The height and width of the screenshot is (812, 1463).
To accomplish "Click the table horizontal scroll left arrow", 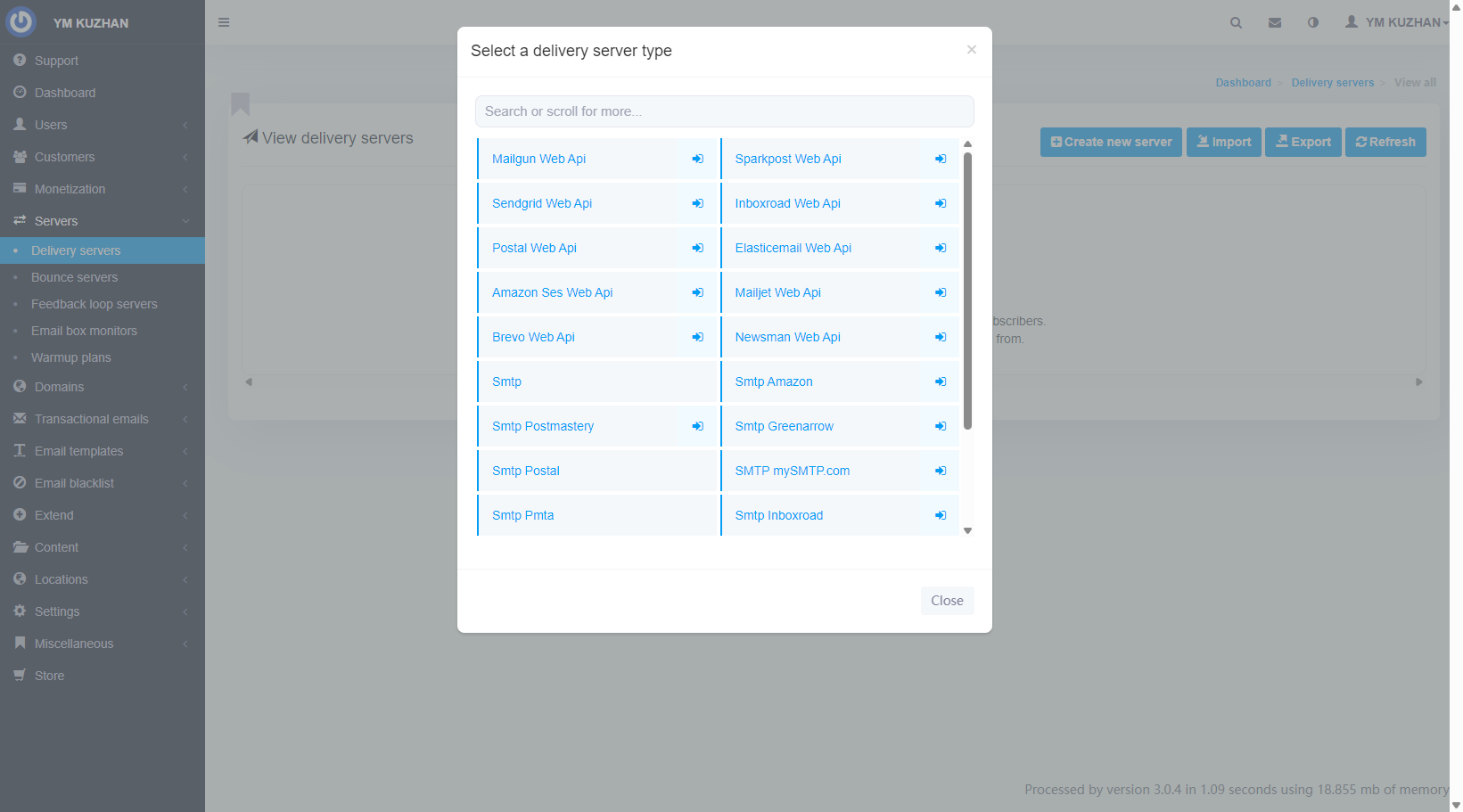I will coord(249,382).
